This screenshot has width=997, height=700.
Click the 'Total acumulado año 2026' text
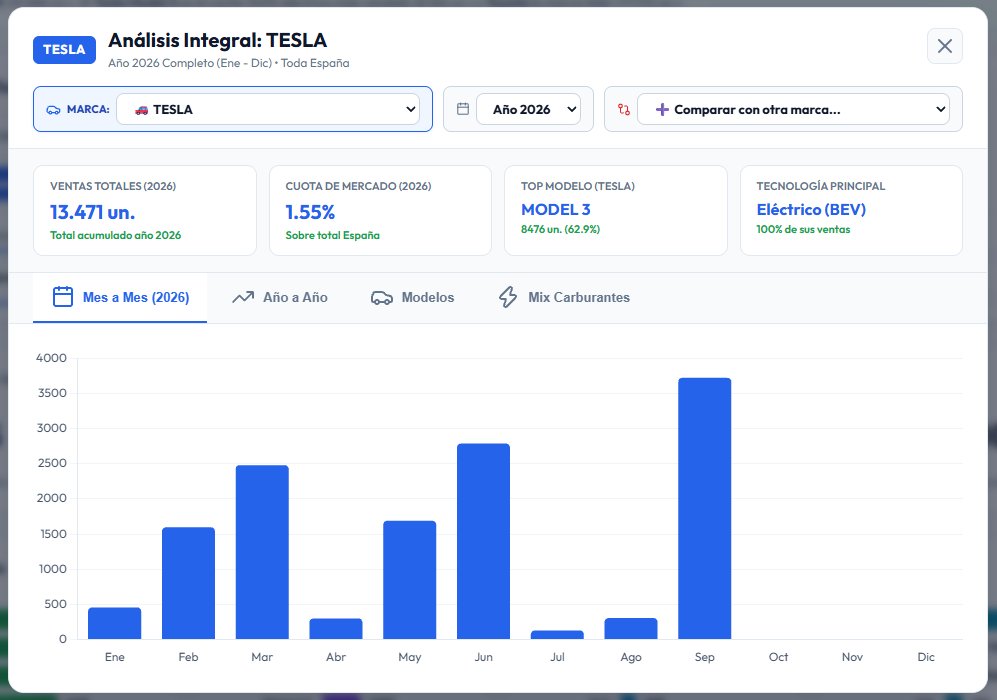click(116, 235)
